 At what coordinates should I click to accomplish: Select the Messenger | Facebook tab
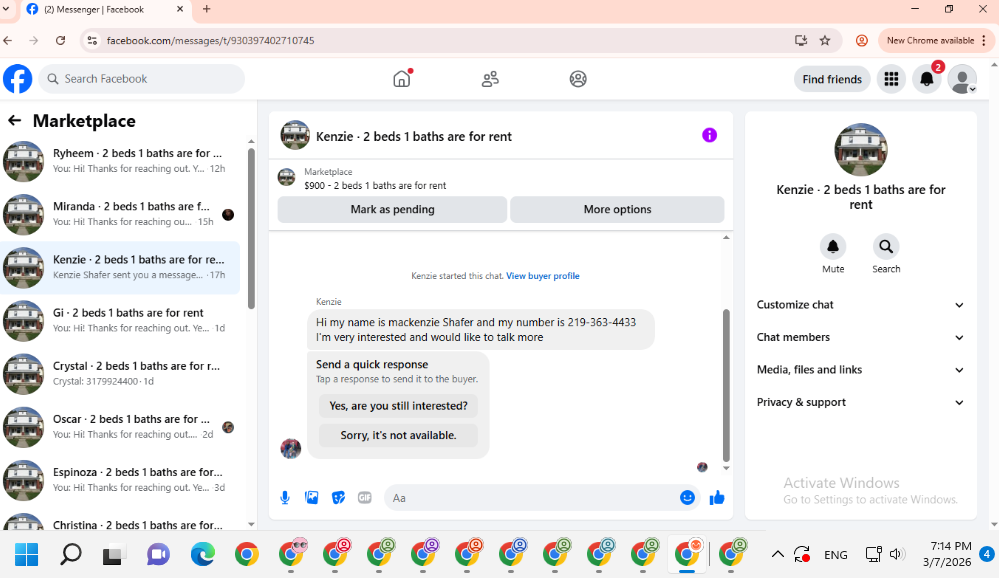point(105,10)
